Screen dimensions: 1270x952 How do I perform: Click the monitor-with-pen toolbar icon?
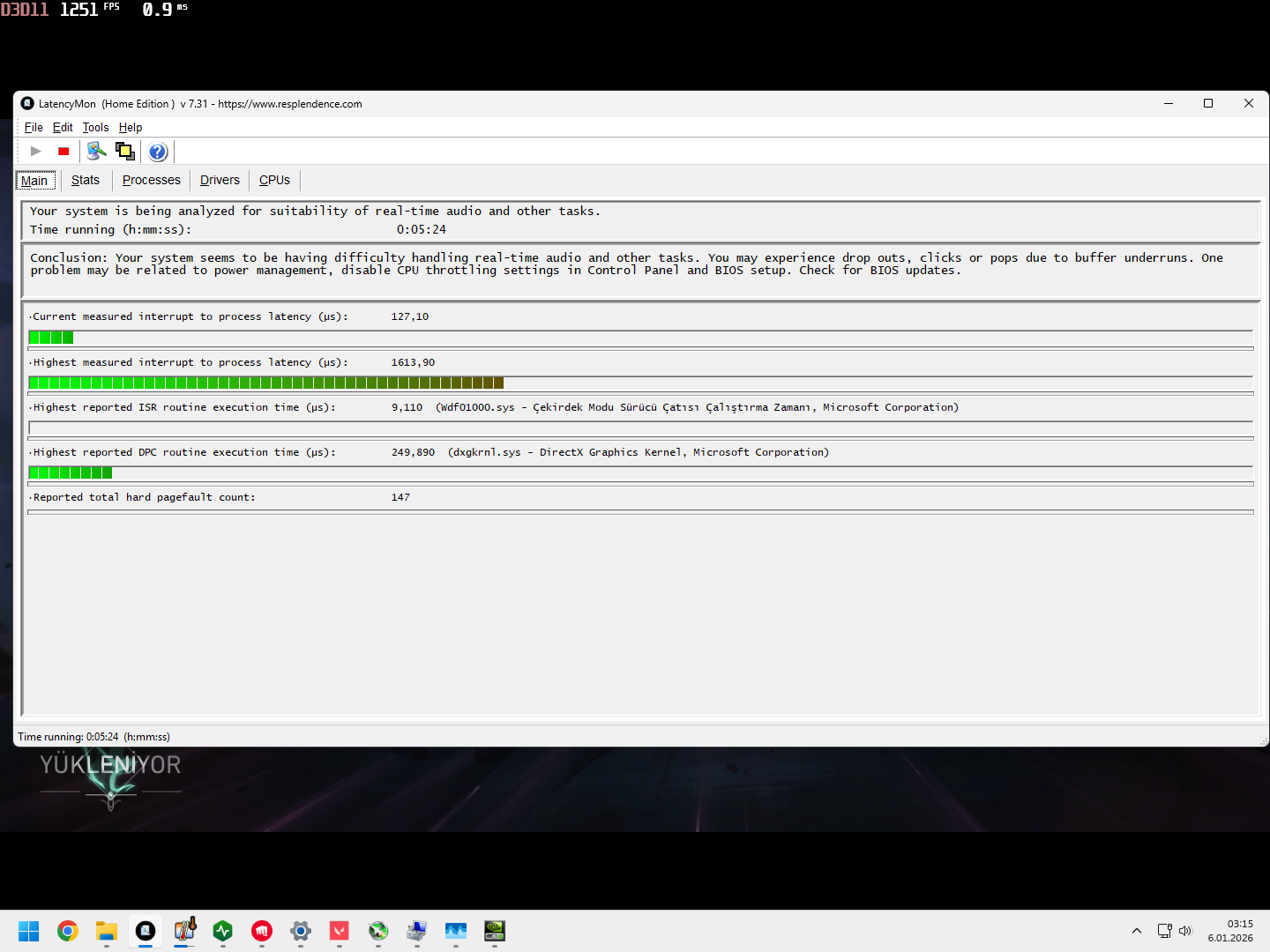click(96, 152)
